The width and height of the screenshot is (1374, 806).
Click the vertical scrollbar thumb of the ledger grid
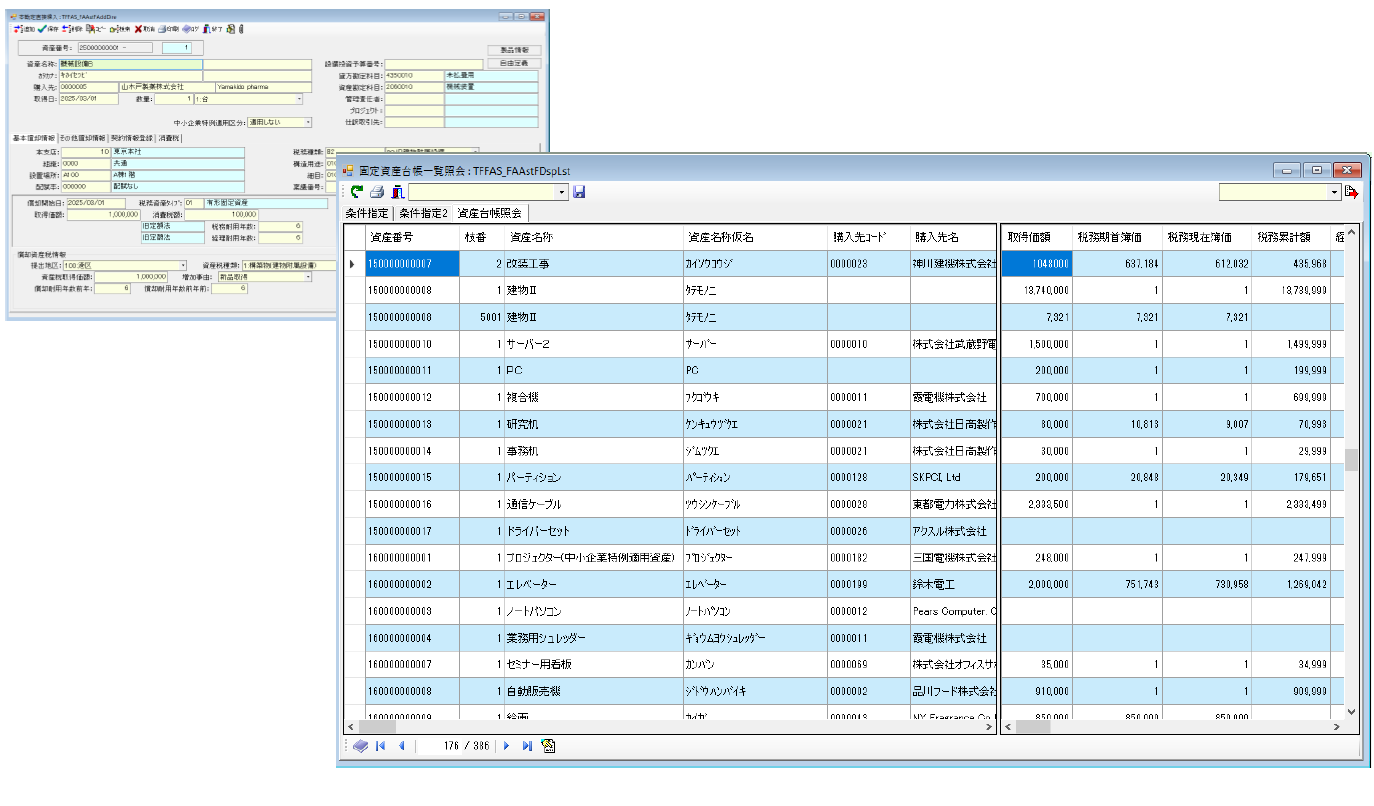tap(1351, 459)
